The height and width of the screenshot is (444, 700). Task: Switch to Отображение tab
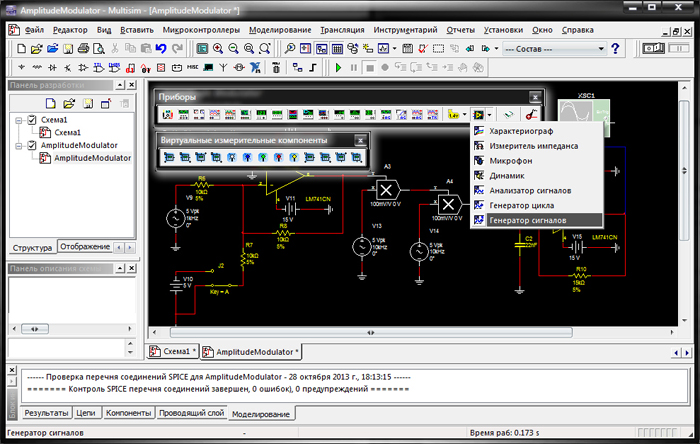pos(85,246)
